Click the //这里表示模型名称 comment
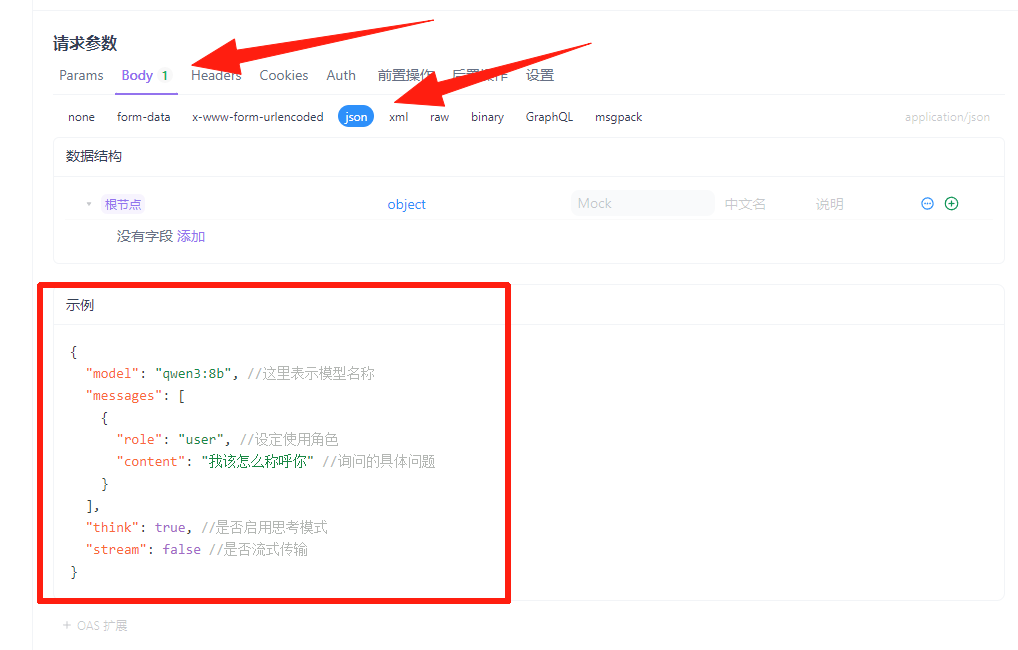The width and height of the screenshot is (1018, 650). point(311,373)
